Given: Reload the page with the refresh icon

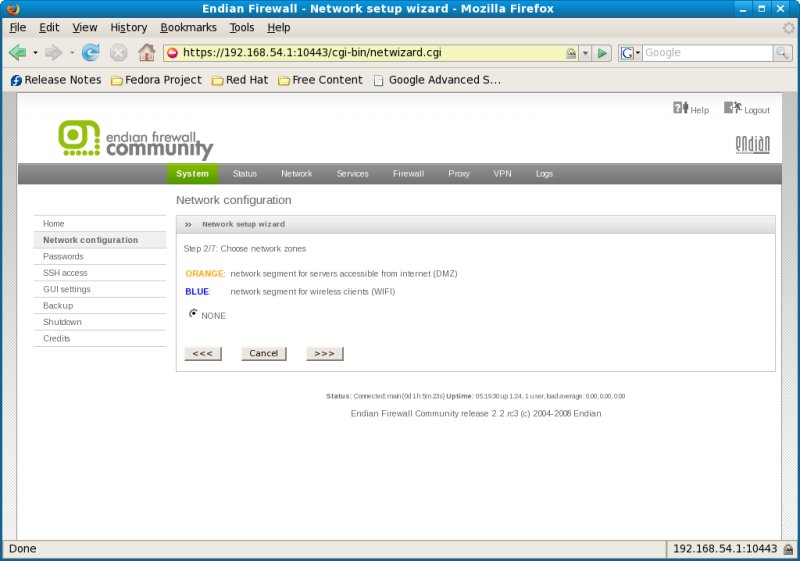Looking at the screenshot, I should pyautogui.click(x=91, y=53).
